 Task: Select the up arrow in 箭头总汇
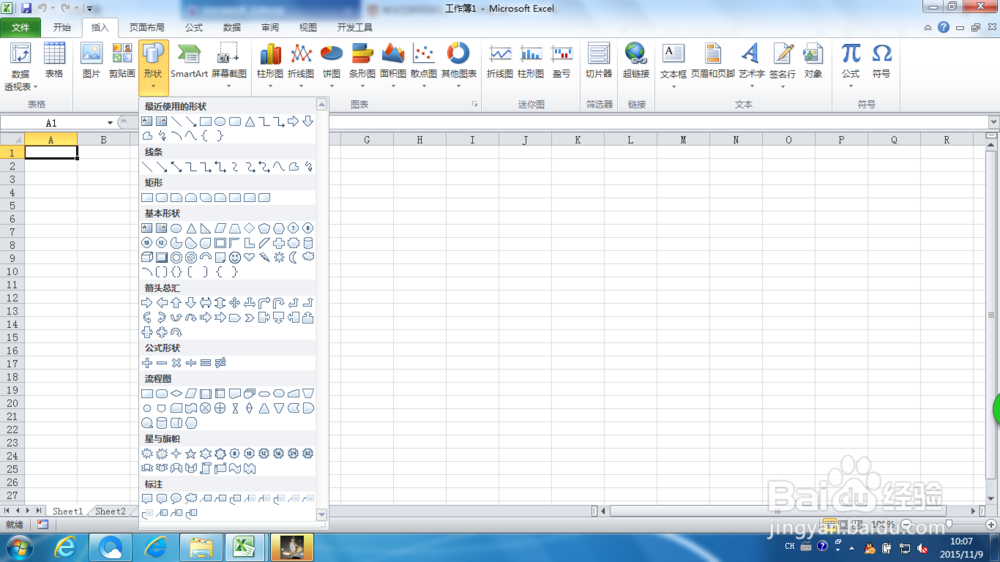pos(176,302)
